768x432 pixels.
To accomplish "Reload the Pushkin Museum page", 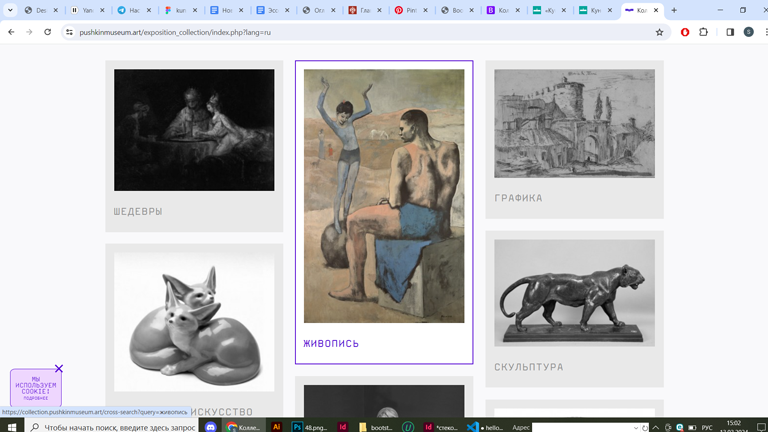I will (x=48, y=32).
